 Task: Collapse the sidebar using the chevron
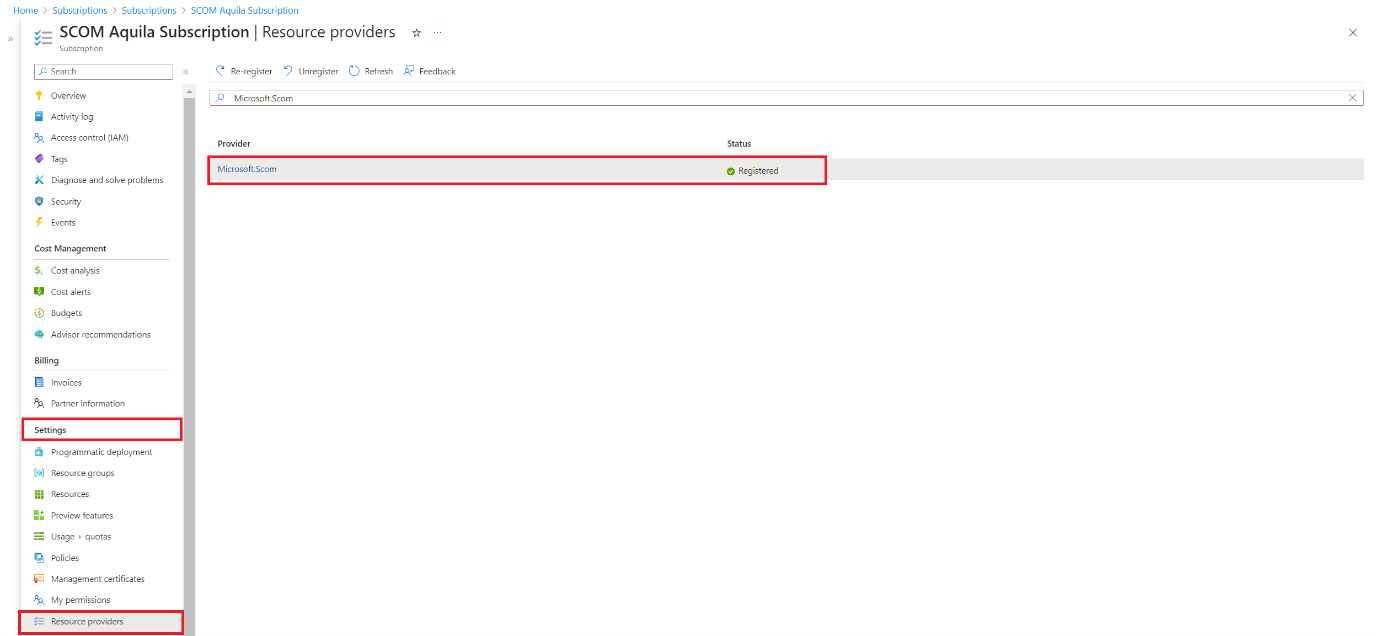[186, 71]
